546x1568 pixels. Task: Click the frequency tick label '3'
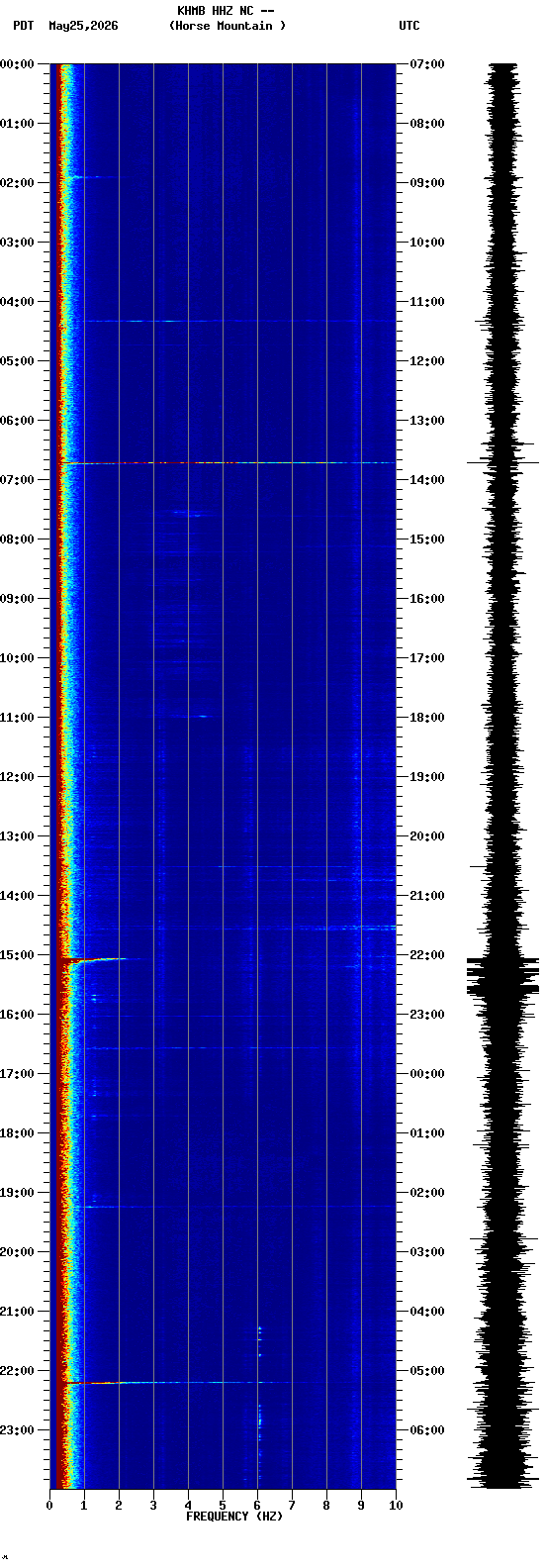(153, 1506)
